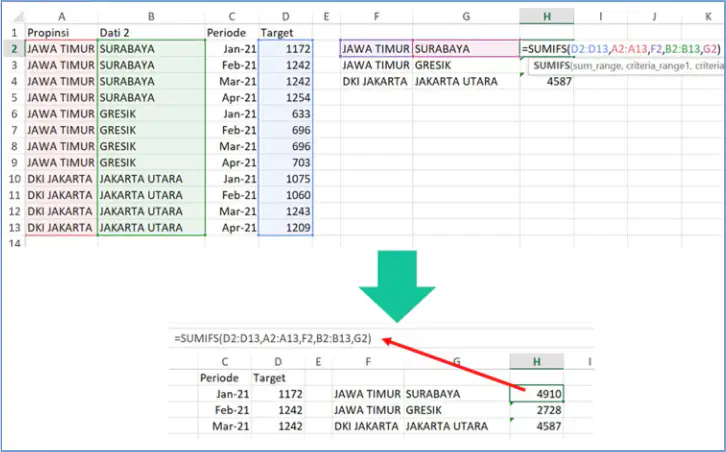Screen dimensions: 726x452
Task: Click Target value 696 in row 7
Action: tap(286, 130)
